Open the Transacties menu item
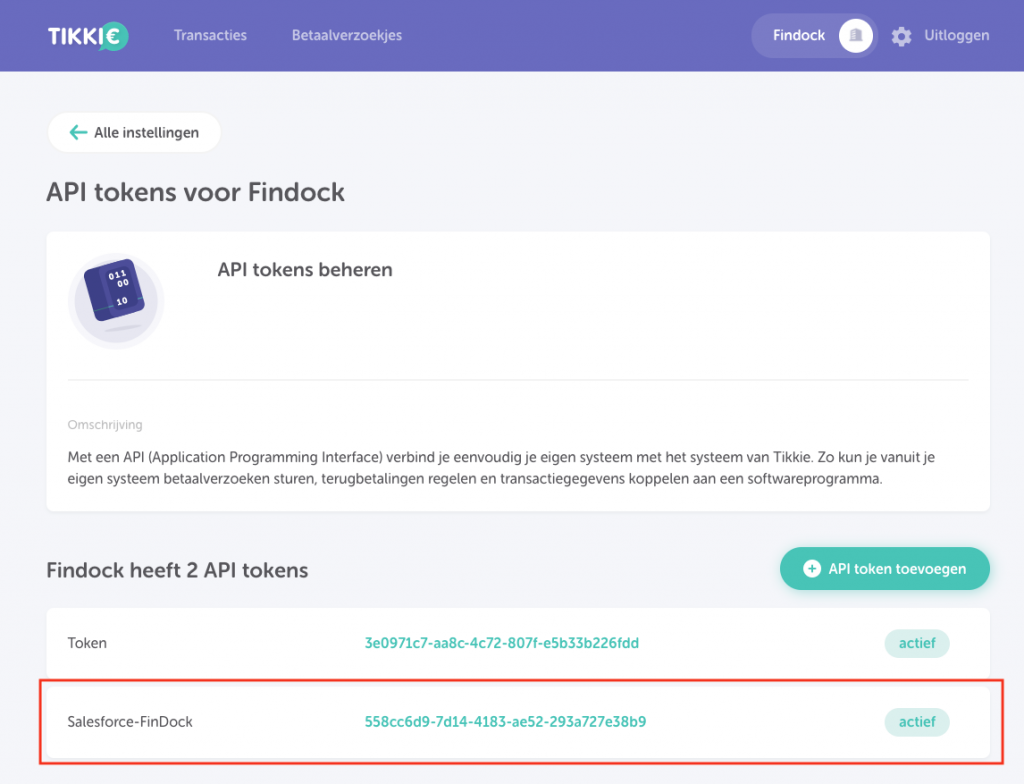 click(210, 36)
